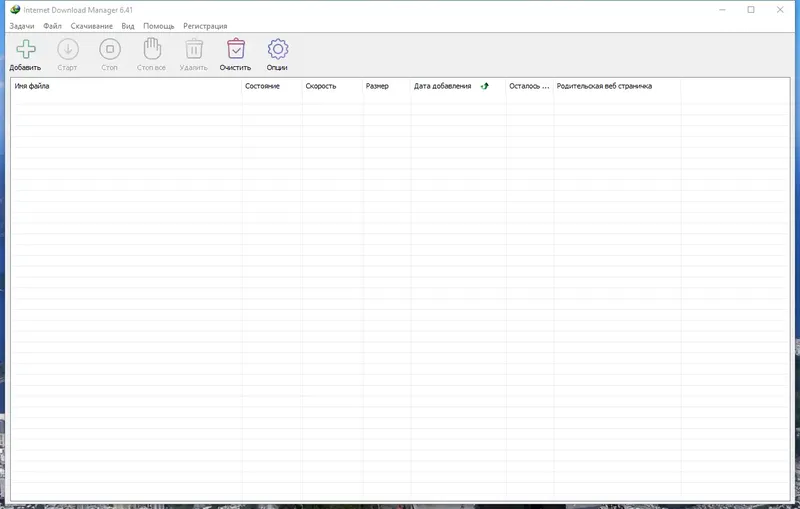Click the Старт download icon
The height and width of the screenshot is (509, 800).
pos(68,49)
